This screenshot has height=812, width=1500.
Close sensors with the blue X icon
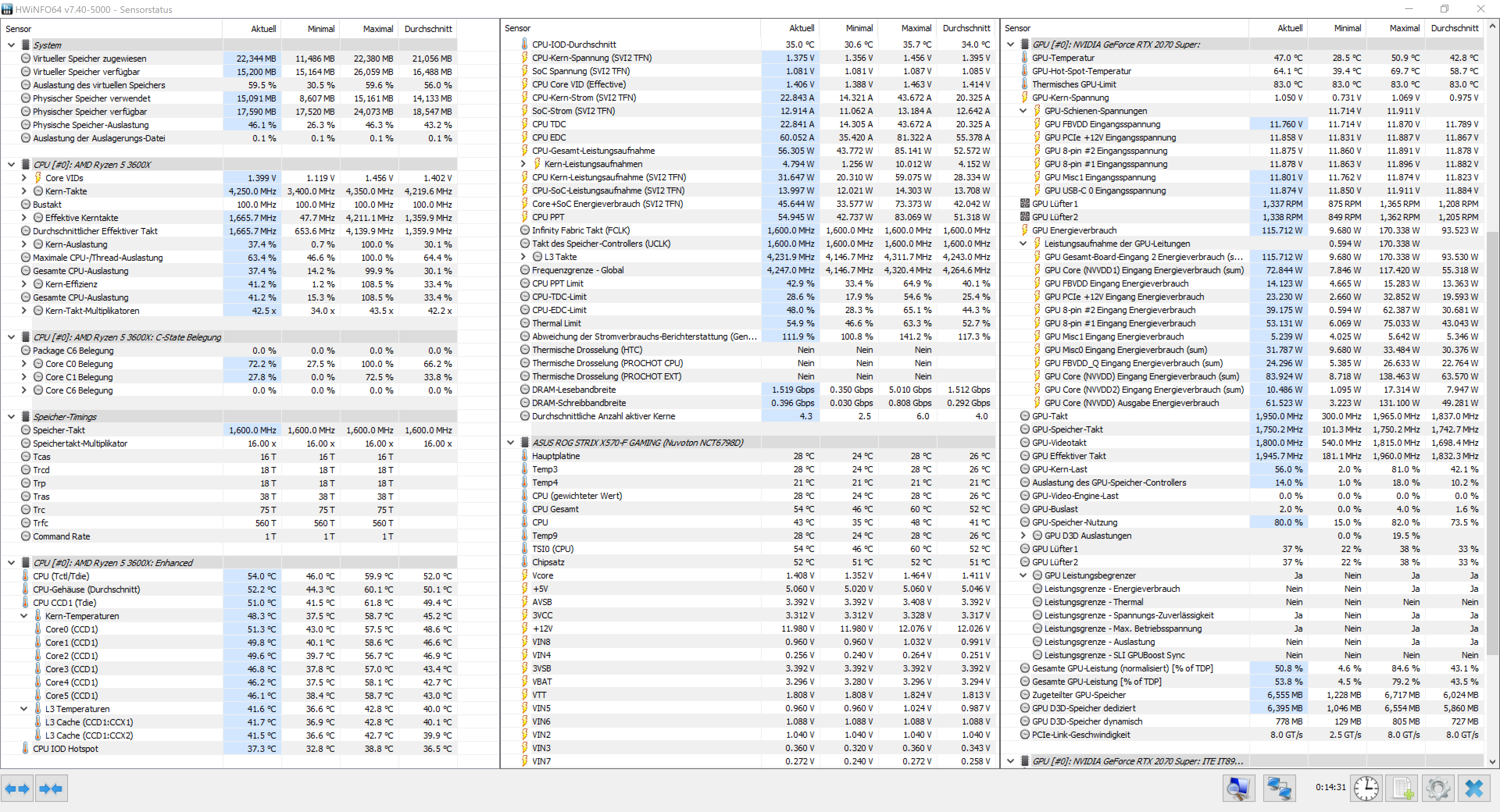tap(1474, 789)
